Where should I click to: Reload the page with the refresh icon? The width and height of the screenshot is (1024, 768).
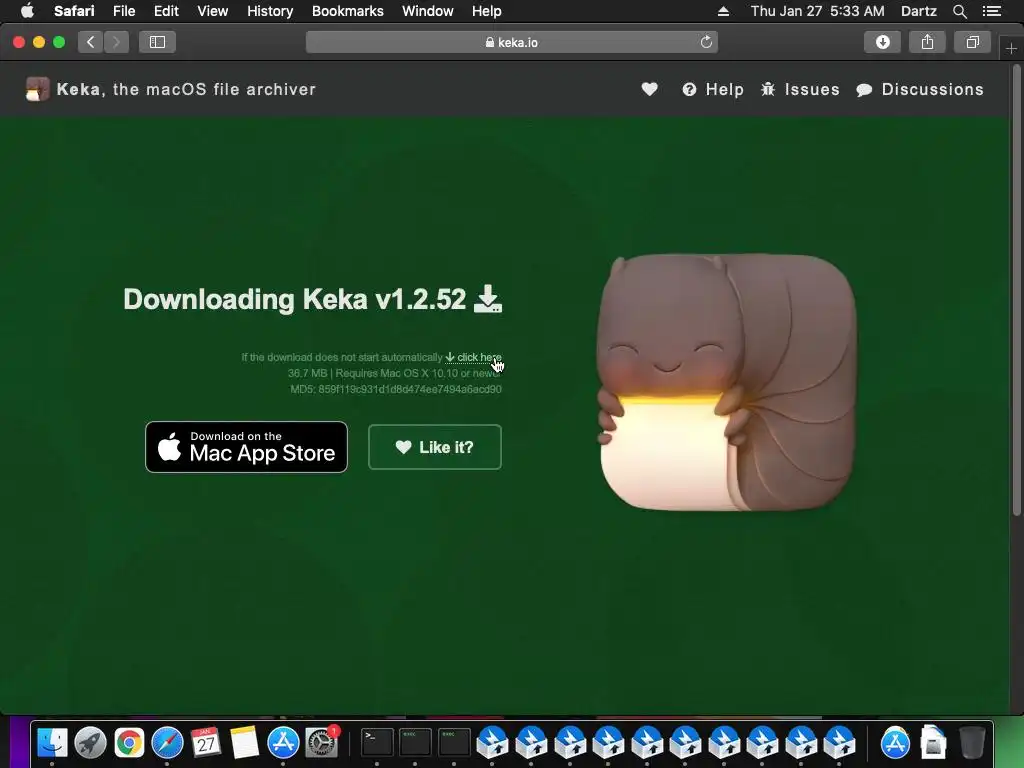[706, 42]
